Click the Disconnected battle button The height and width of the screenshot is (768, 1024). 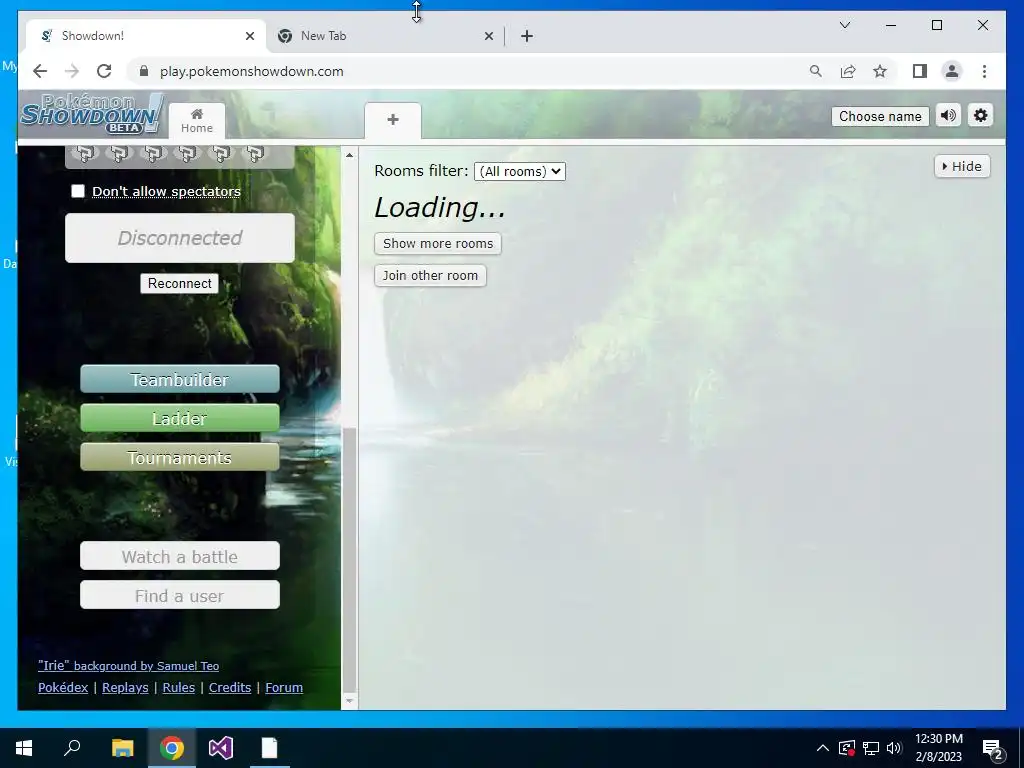(x=180, y=238)
